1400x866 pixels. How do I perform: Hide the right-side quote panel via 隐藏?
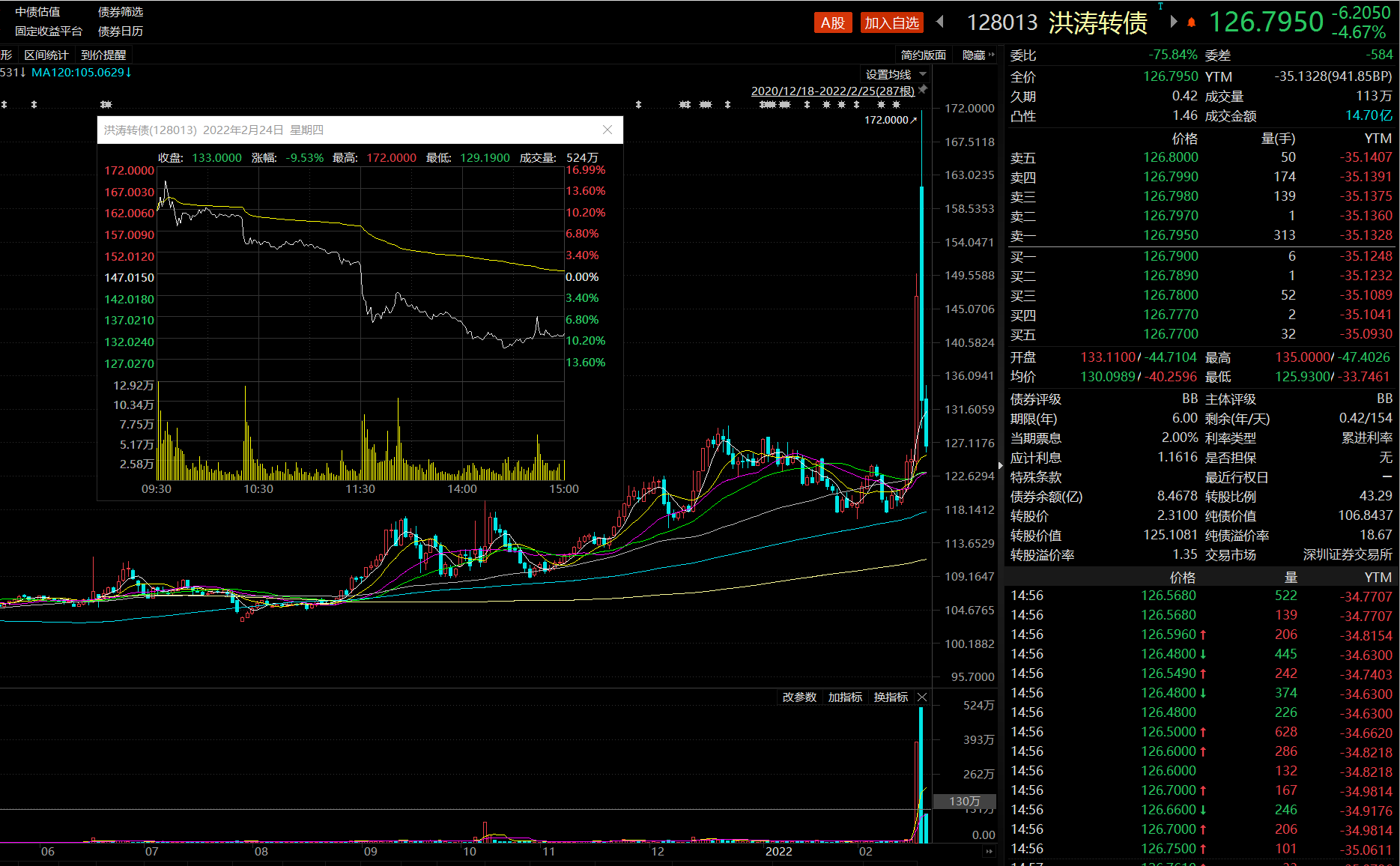pos(978,55)
